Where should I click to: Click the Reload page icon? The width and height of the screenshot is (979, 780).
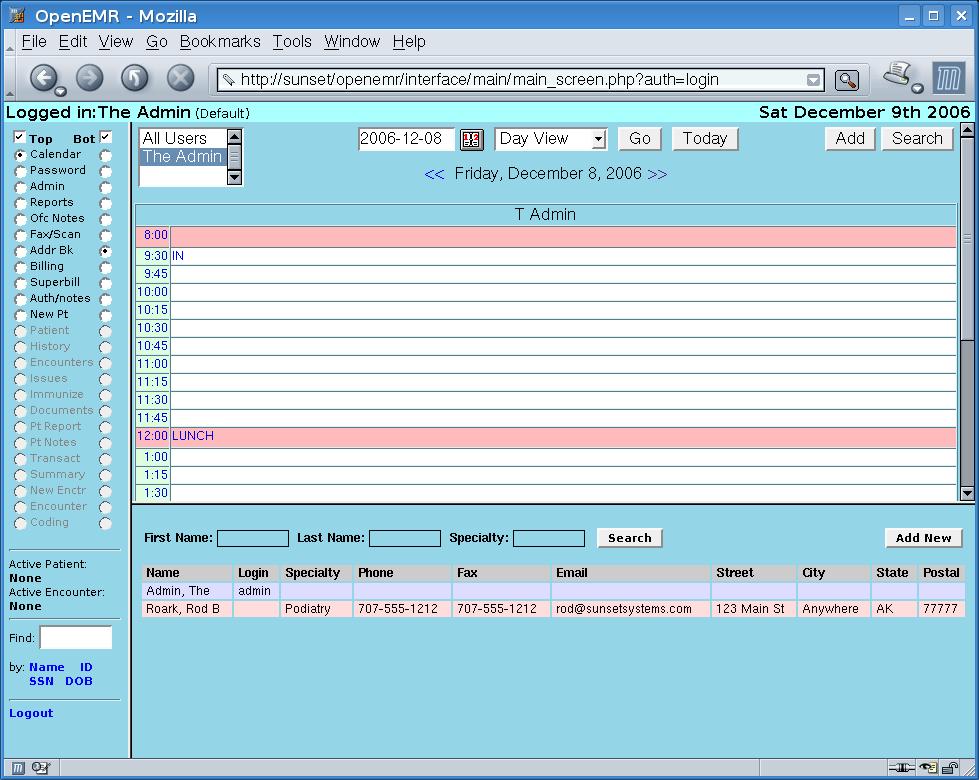(133, 77)
